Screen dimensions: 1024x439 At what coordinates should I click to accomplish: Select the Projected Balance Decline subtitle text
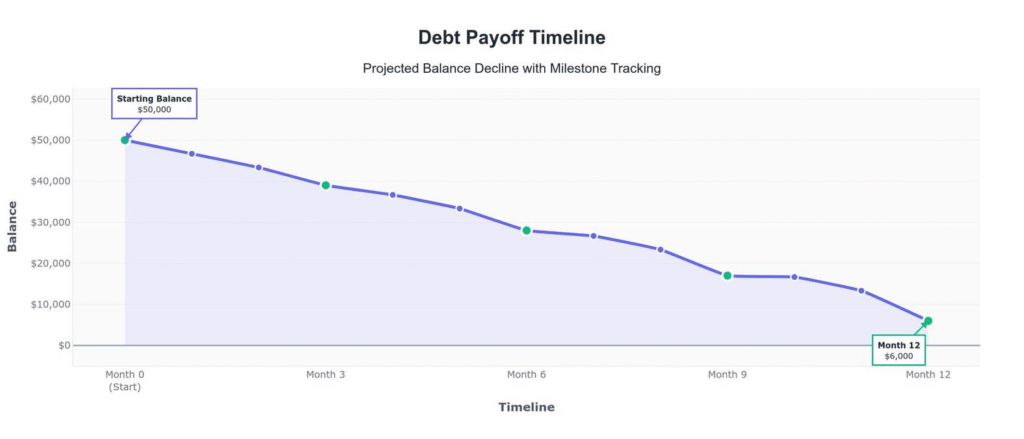[x=512, y=69]
